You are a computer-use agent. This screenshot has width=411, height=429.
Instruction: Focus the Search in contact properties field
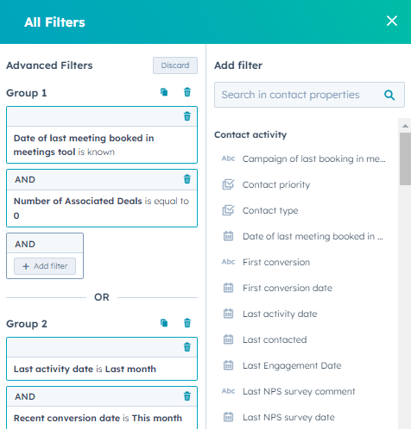click(x=309, y=95)
